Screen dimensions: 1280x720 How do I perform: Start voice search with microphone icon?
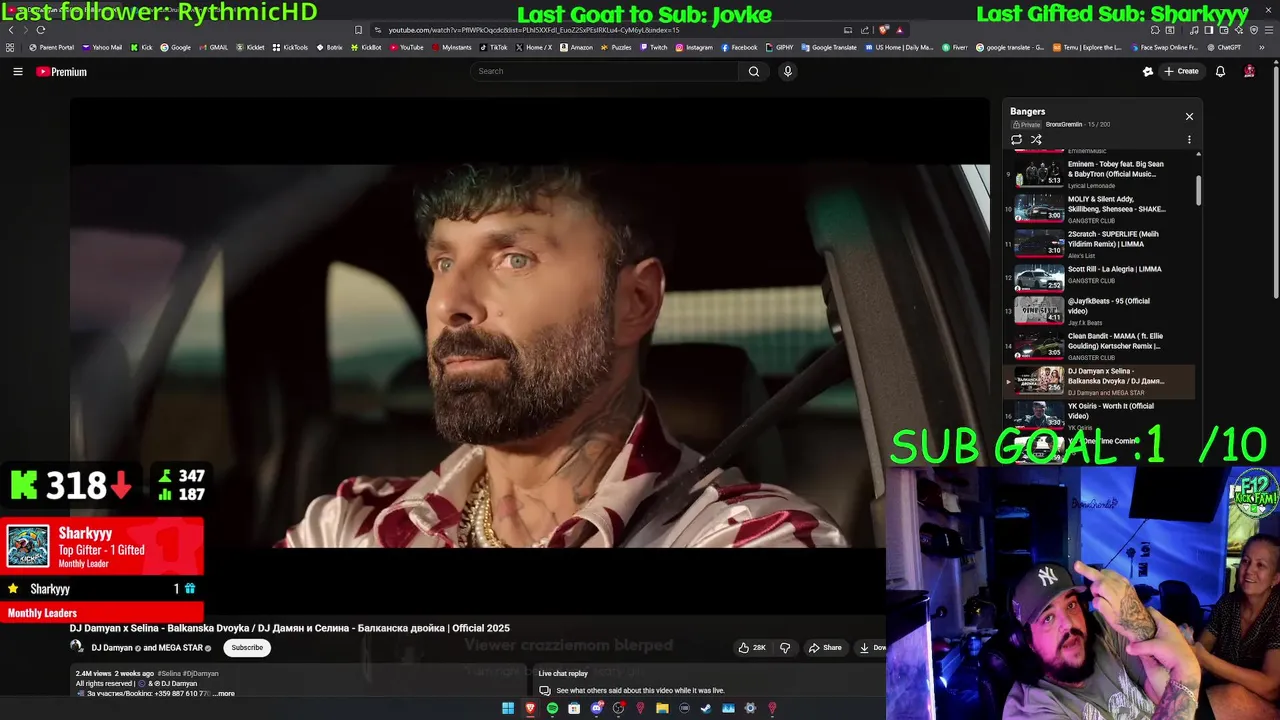(x=788, y=71)
